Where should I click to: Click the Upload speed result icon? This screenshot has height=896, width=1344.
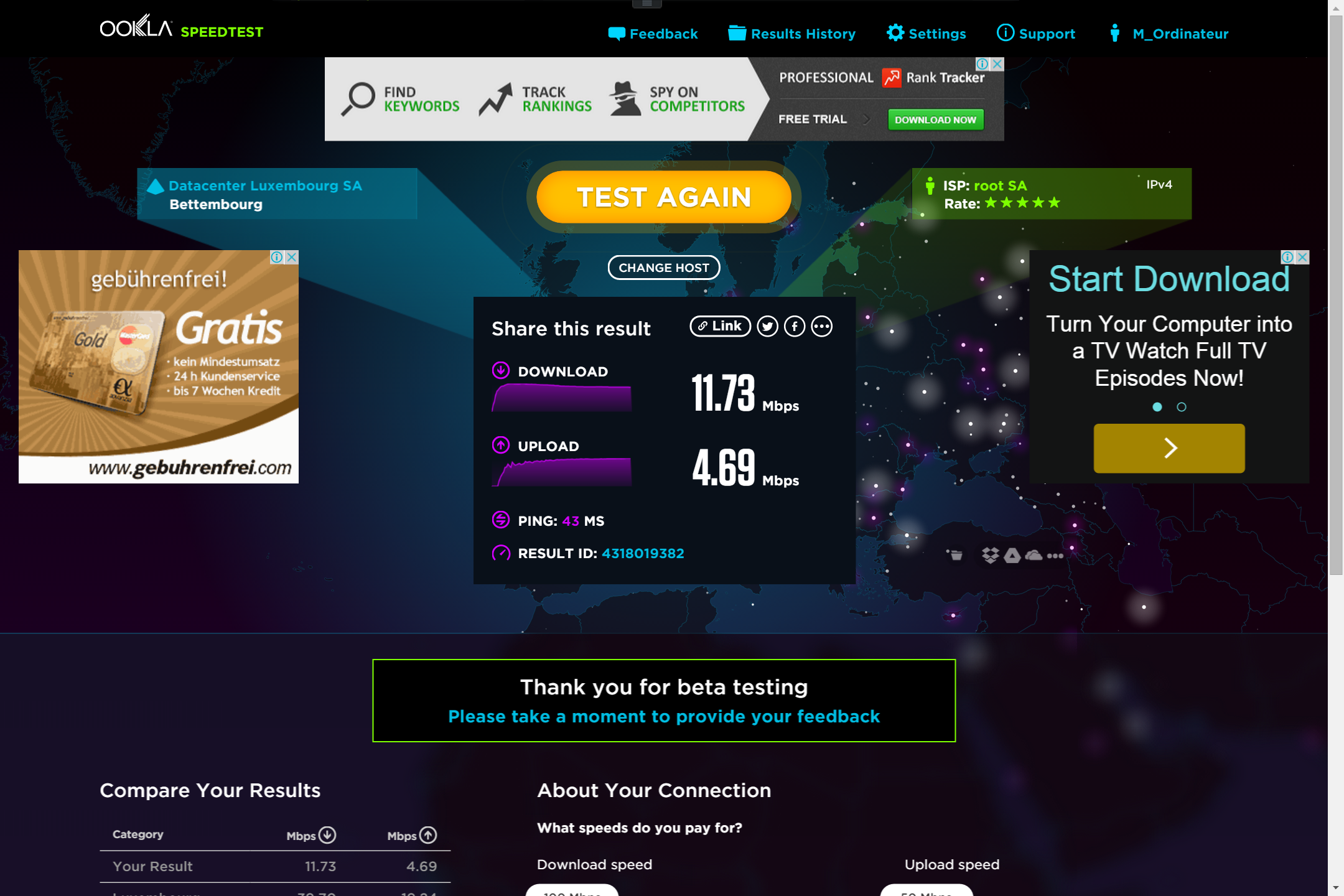[x=501, y=444]
